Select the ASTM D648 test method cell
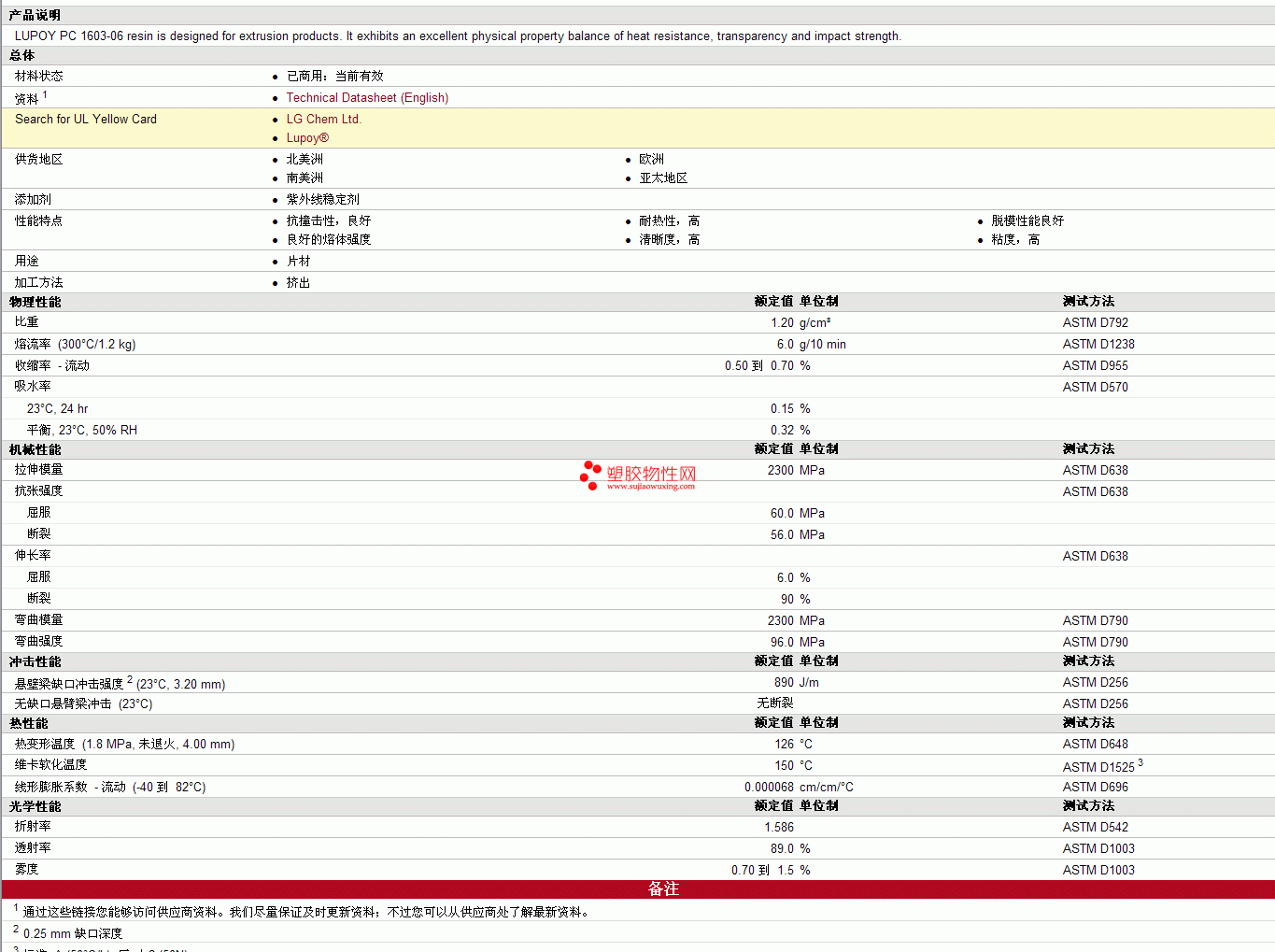Screen dimensions: 1275x952 pyautogui.click(x=1095, y=744)
